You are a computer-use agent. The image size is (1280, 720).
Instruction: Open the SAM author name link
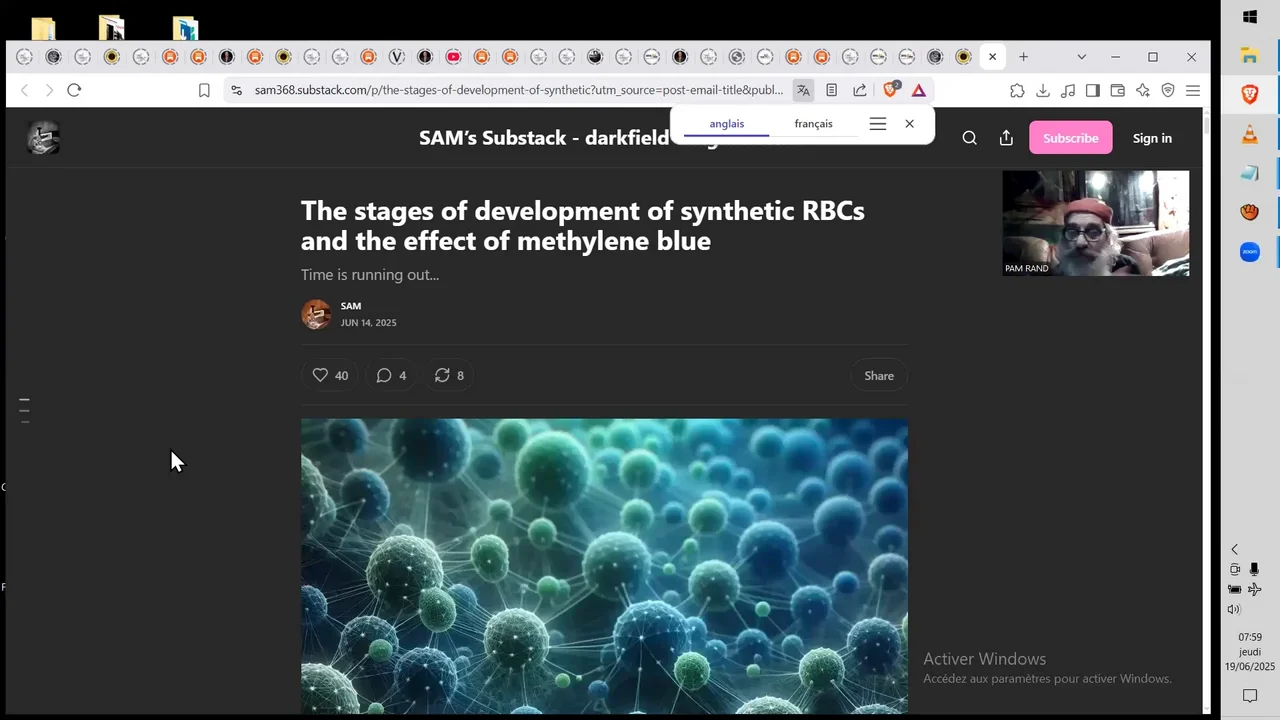pos(351,306)
